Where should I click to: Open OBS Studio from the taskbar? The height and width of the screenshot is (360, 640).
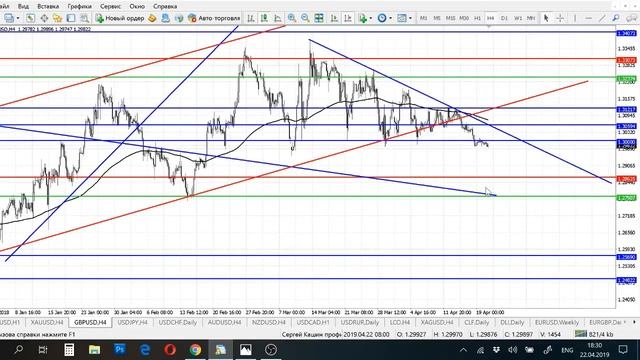(x=271, y=350)
